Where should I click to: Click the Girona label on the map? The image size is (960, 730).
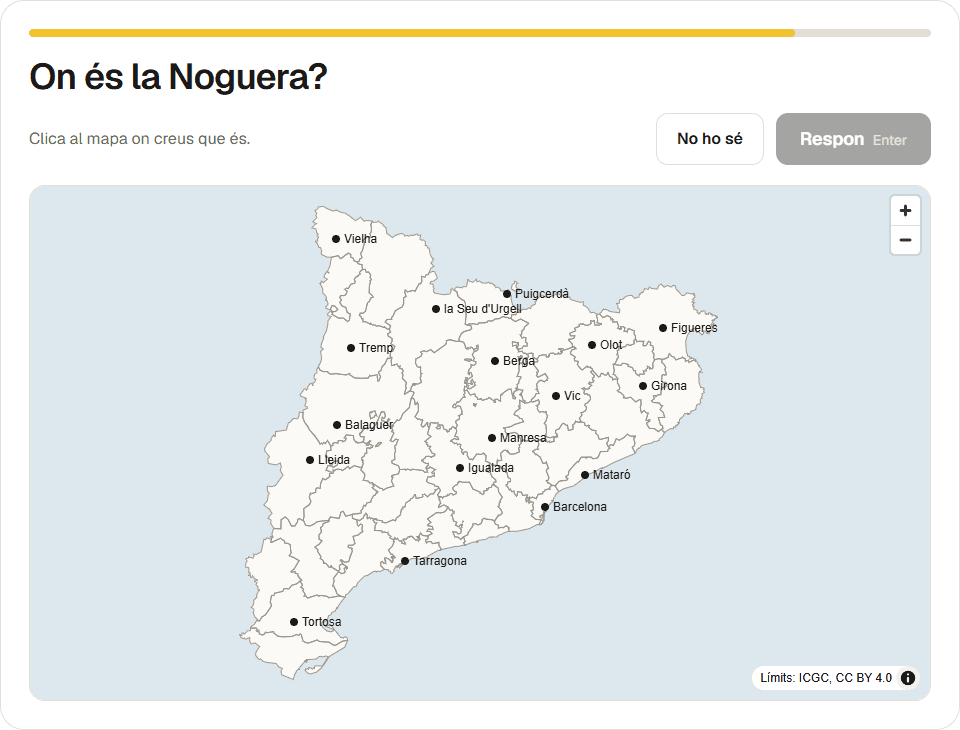tap(669, 386)
